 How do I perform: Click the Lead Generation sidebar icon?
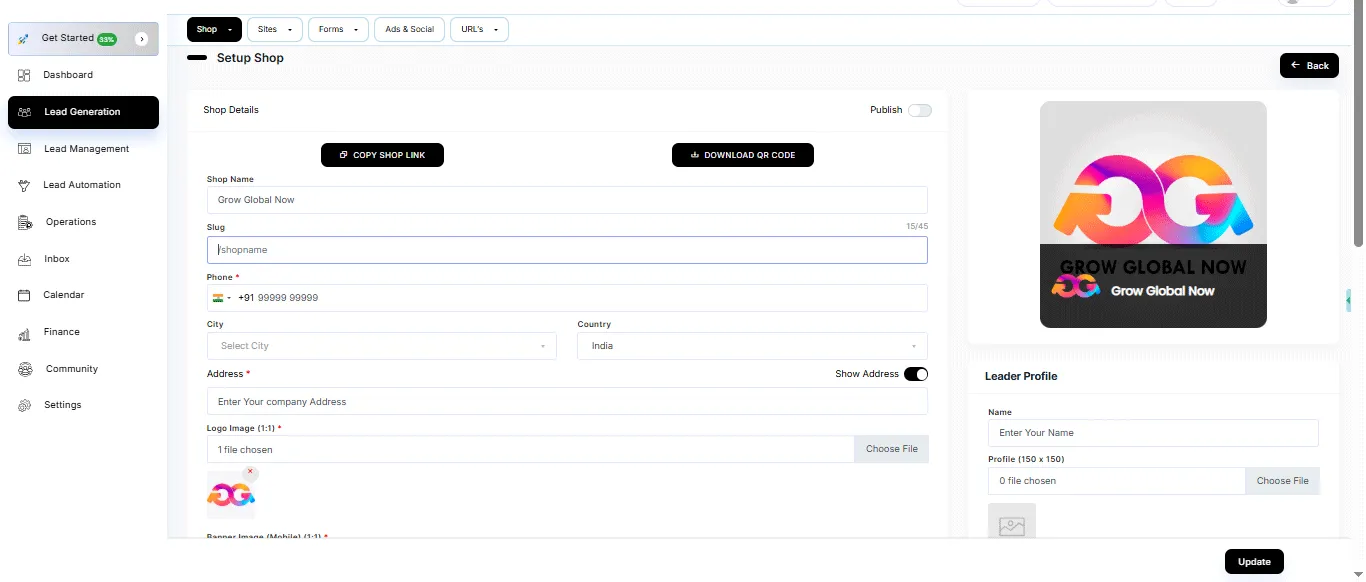24,112
